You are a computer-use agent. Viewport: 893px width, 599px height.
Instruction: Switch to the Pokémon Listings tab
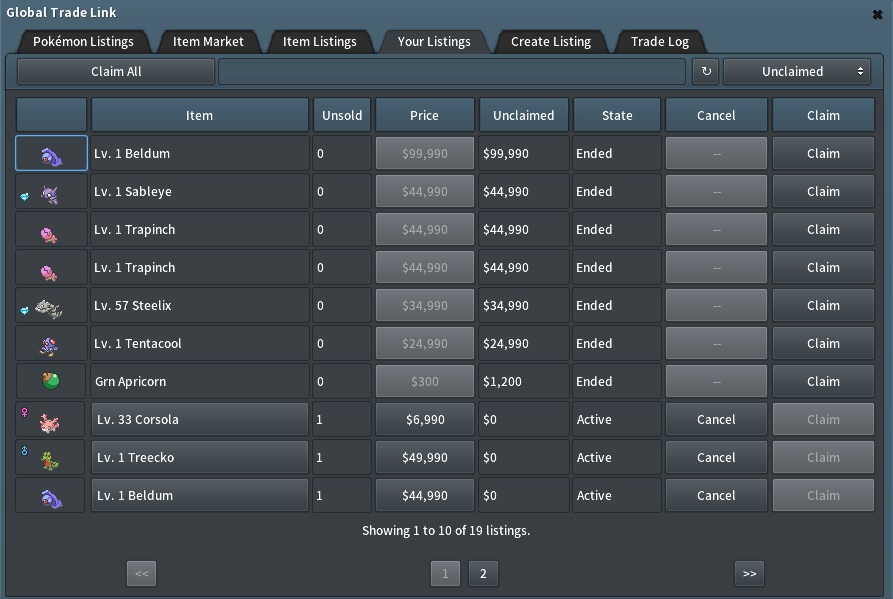tap(83, 42)
